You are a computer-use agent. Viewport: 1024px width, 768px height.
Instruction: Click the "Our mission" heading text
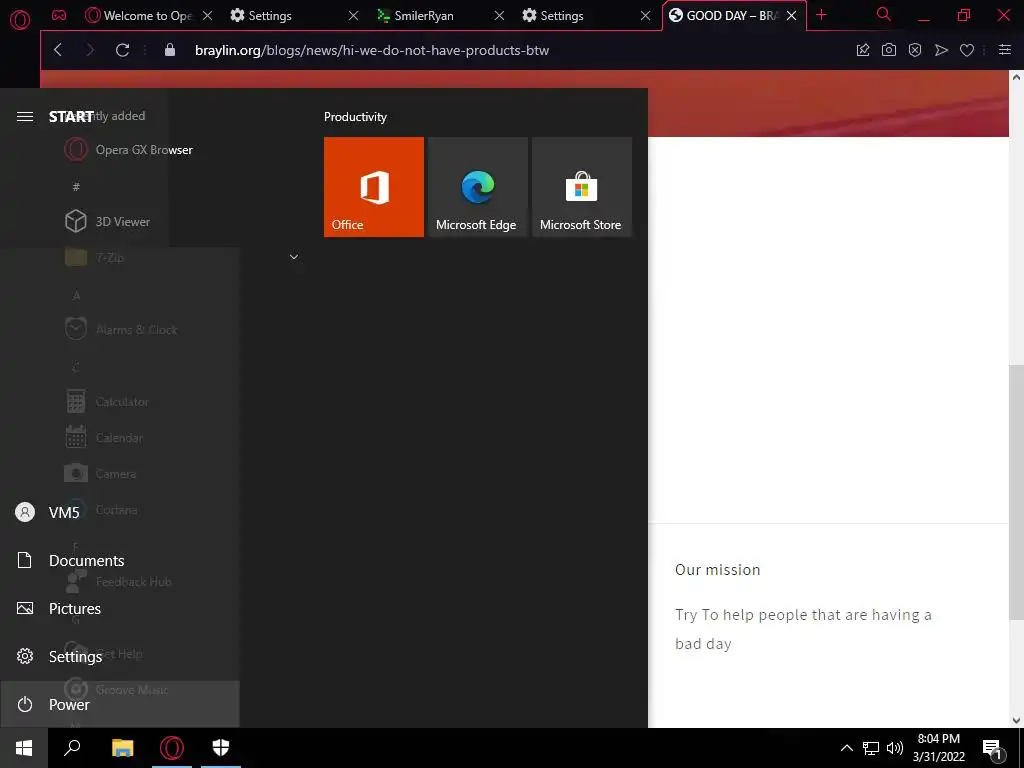click(x=717, y=569)
